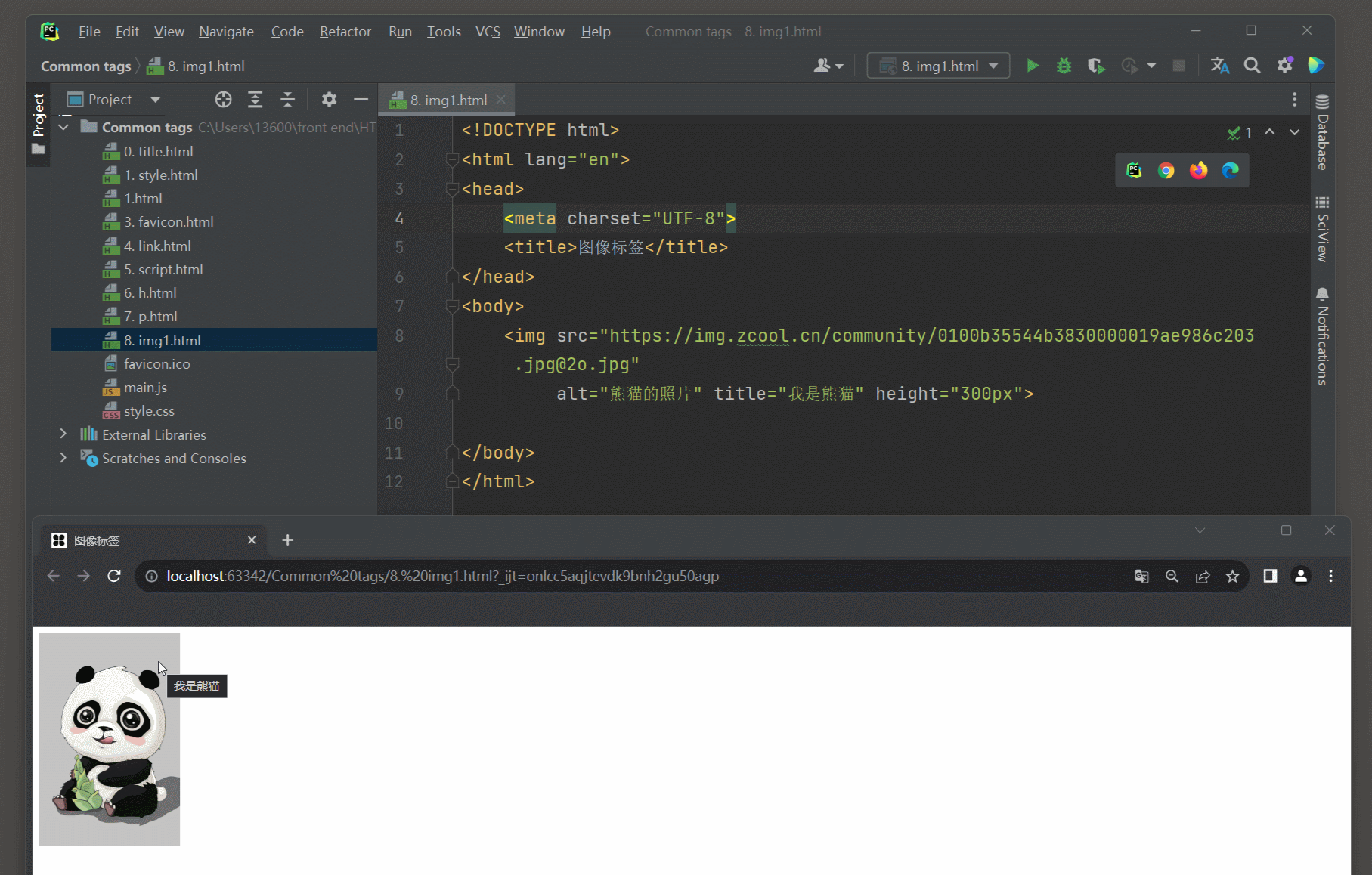Click Common tags breadcrumb in navigation bar
The height and width of the screenshot is (875, 1372).
click(85, 66)
